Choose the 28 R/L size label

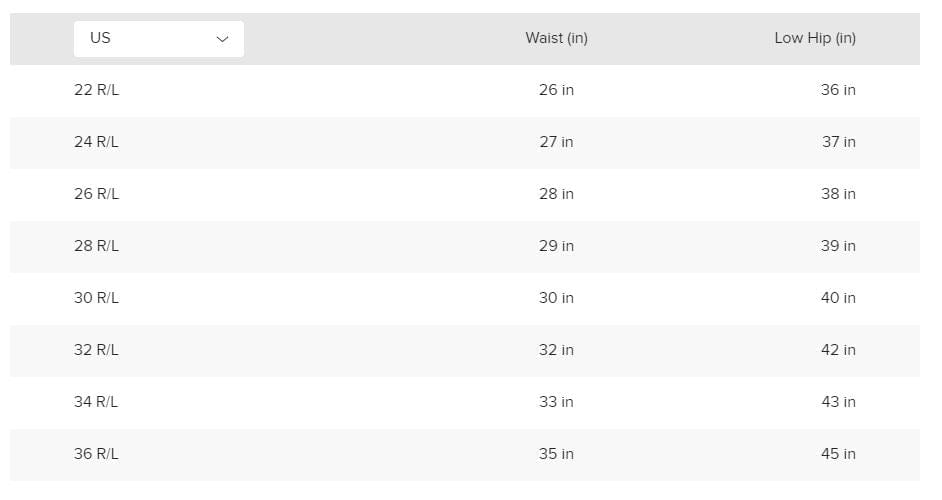pyautogui.click(x=96, y=246)
